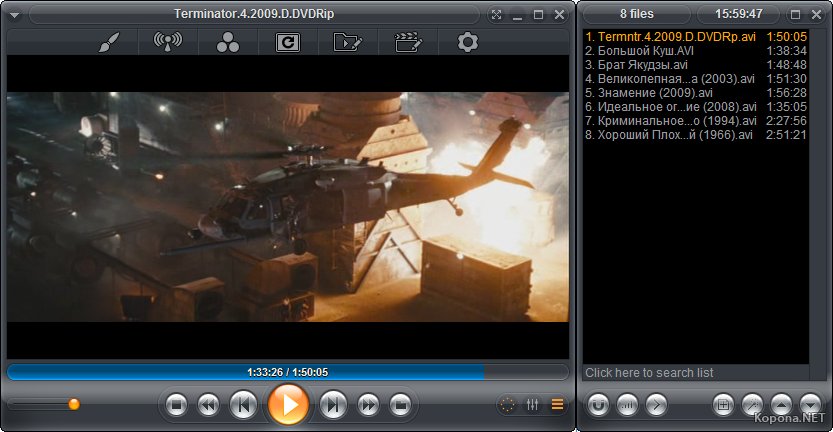Click the playlist right-arrow button
833x432 pixels.
[x=657, y=405]
